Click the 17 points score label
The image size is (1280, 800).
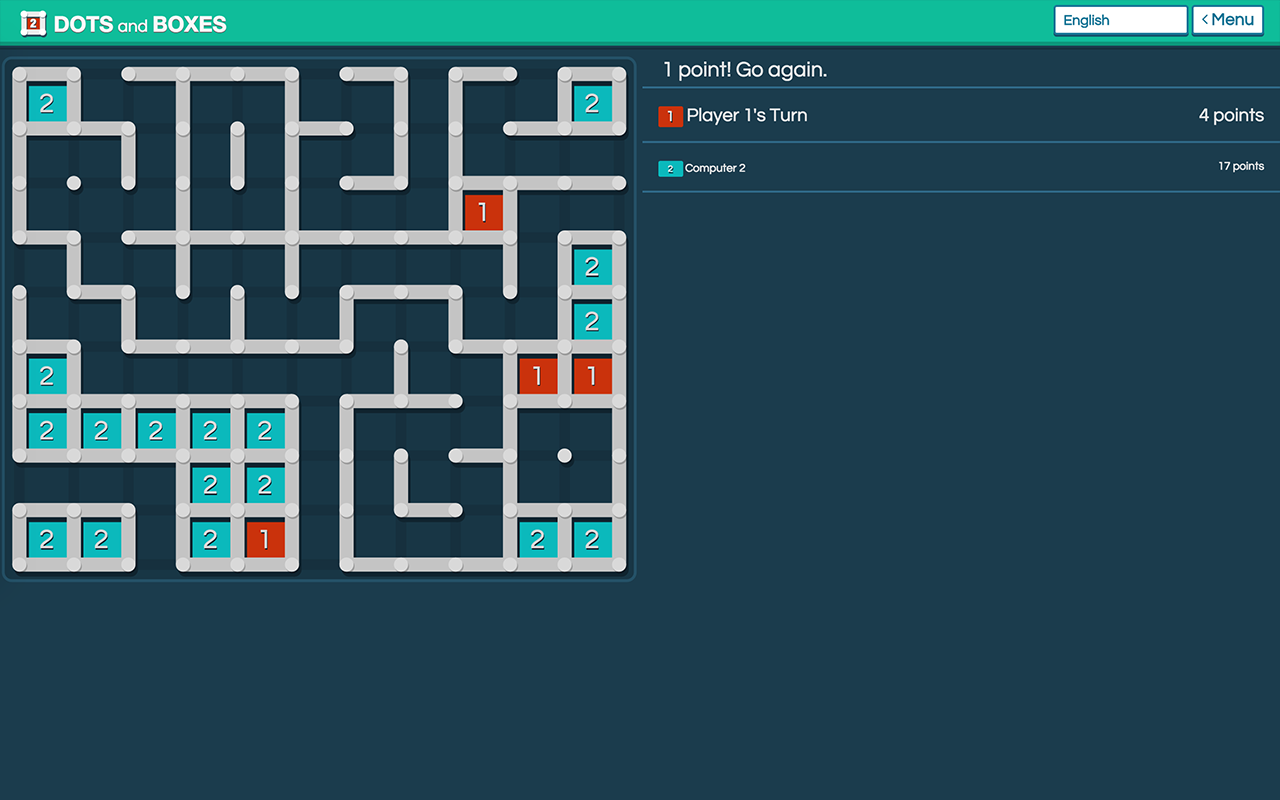1241,166
